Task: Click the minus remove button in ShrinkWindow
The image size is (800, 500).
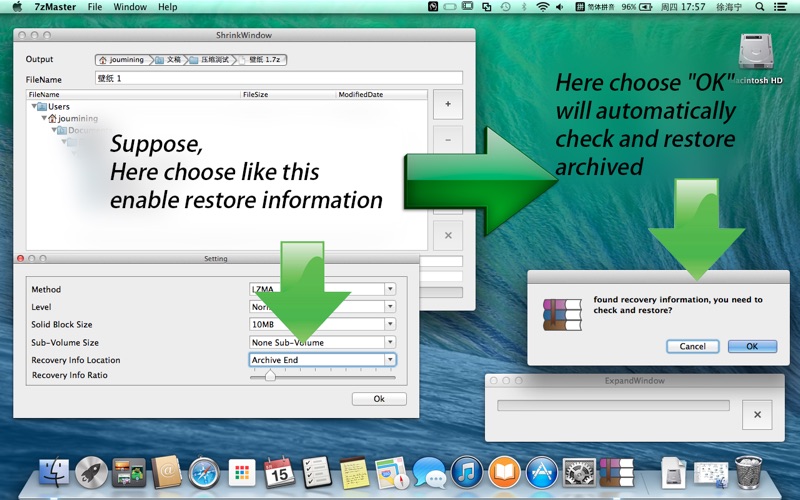Action: (x=448, y=140)
